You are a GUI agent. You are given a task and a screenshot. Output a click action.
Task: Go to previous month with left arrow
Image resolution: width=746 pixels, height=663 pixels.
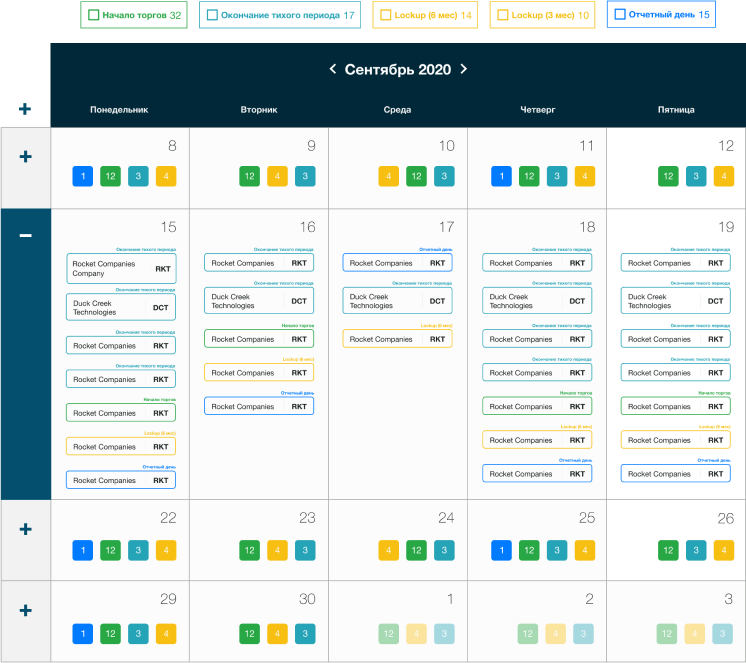333,70
